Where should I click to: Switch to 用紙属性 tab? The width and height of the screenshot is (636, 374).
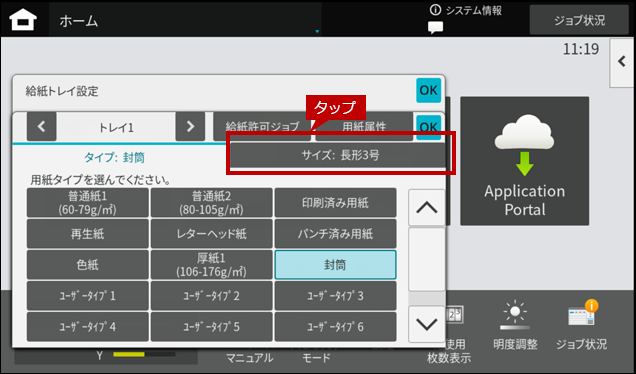point(364,126)
